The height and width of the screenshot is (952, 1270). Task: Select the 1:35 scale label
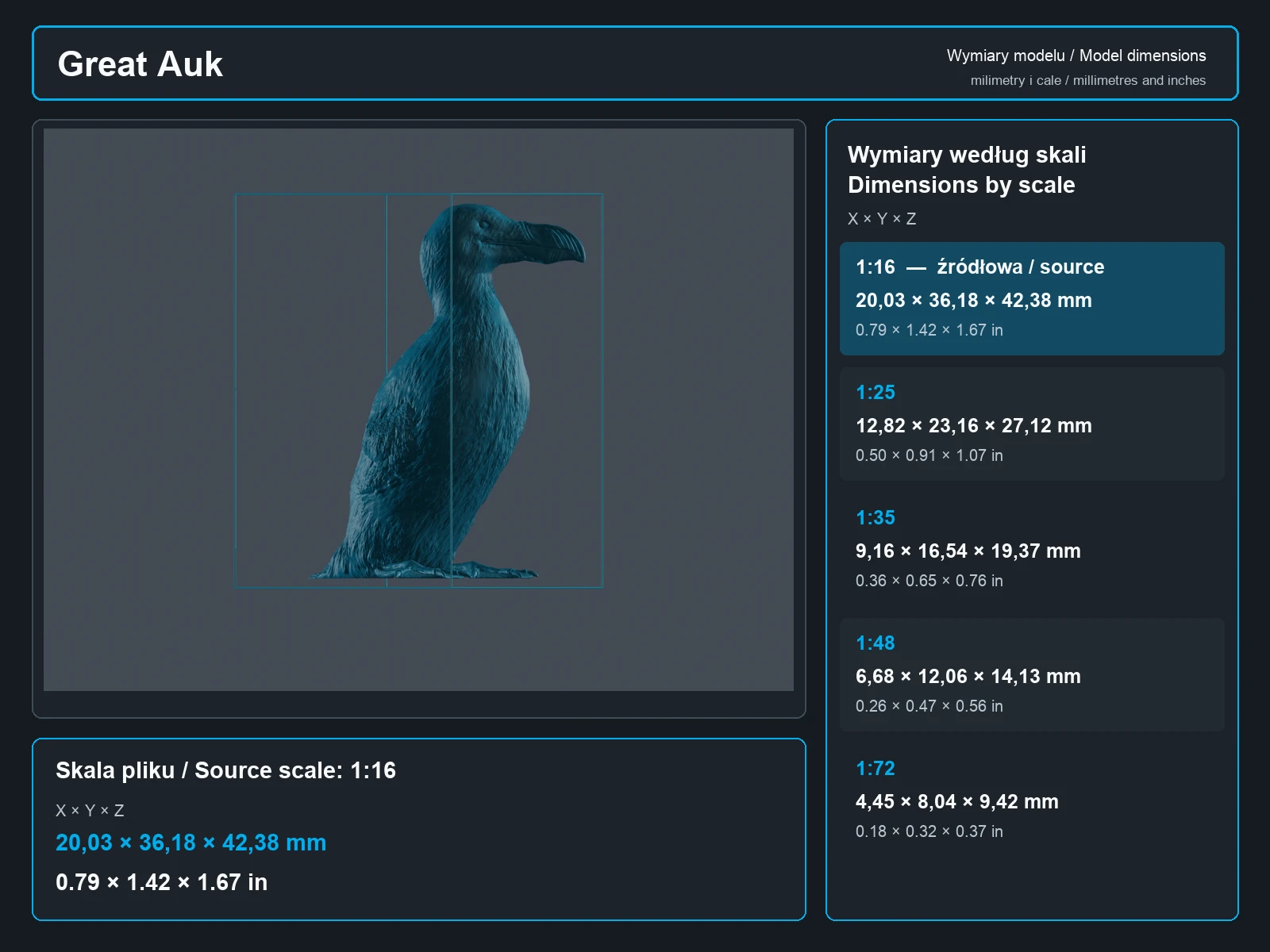point(875,517)
